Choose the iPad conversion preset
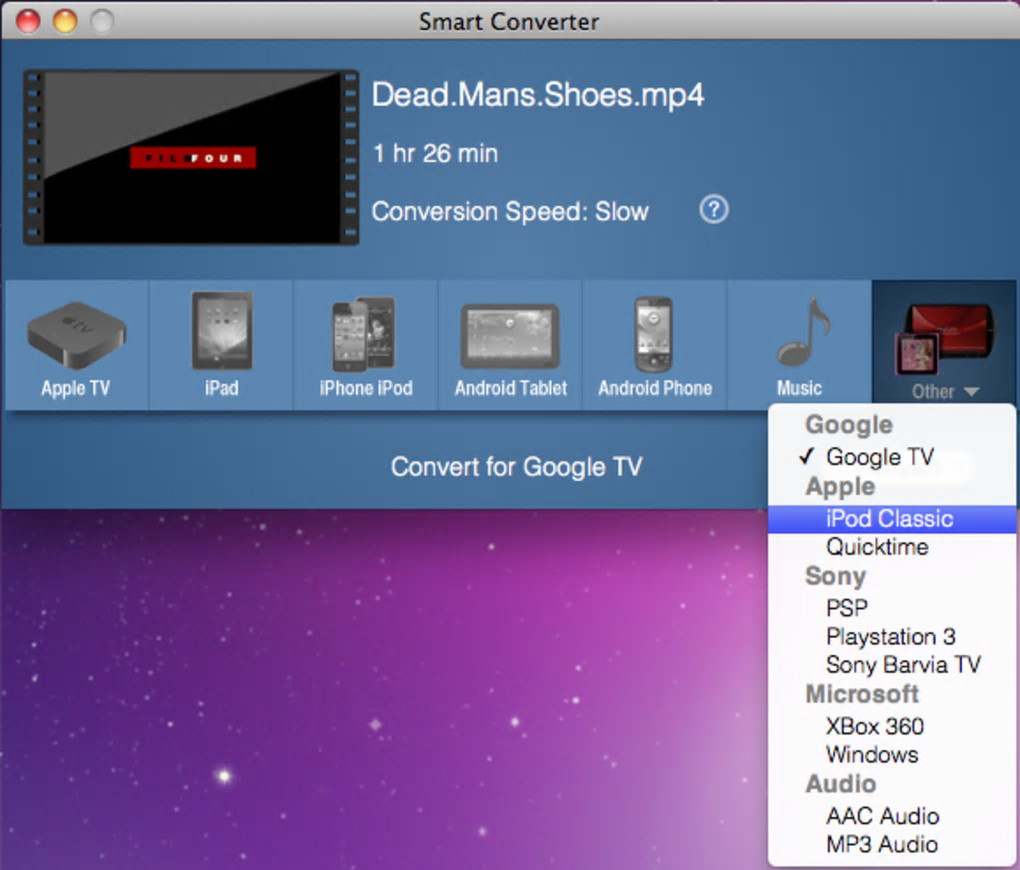 (x=221, y=346)
